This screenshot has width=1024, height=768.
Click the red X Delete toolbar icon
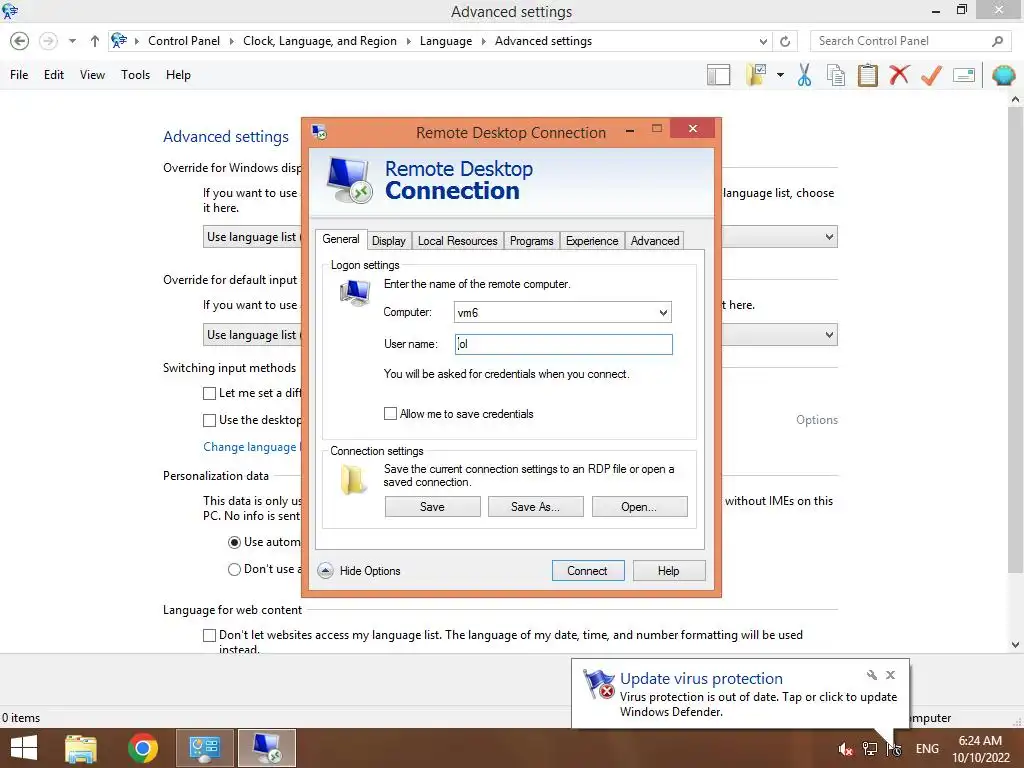point(899,75)
